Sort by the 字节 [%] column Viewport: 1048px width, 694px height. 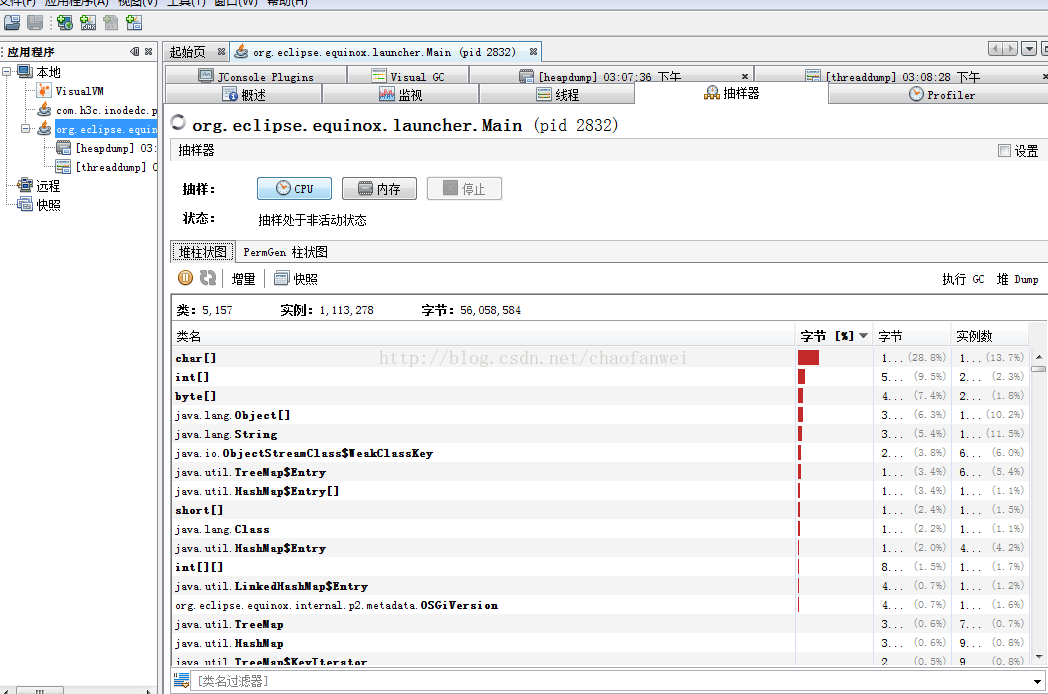tap(835, 336)
